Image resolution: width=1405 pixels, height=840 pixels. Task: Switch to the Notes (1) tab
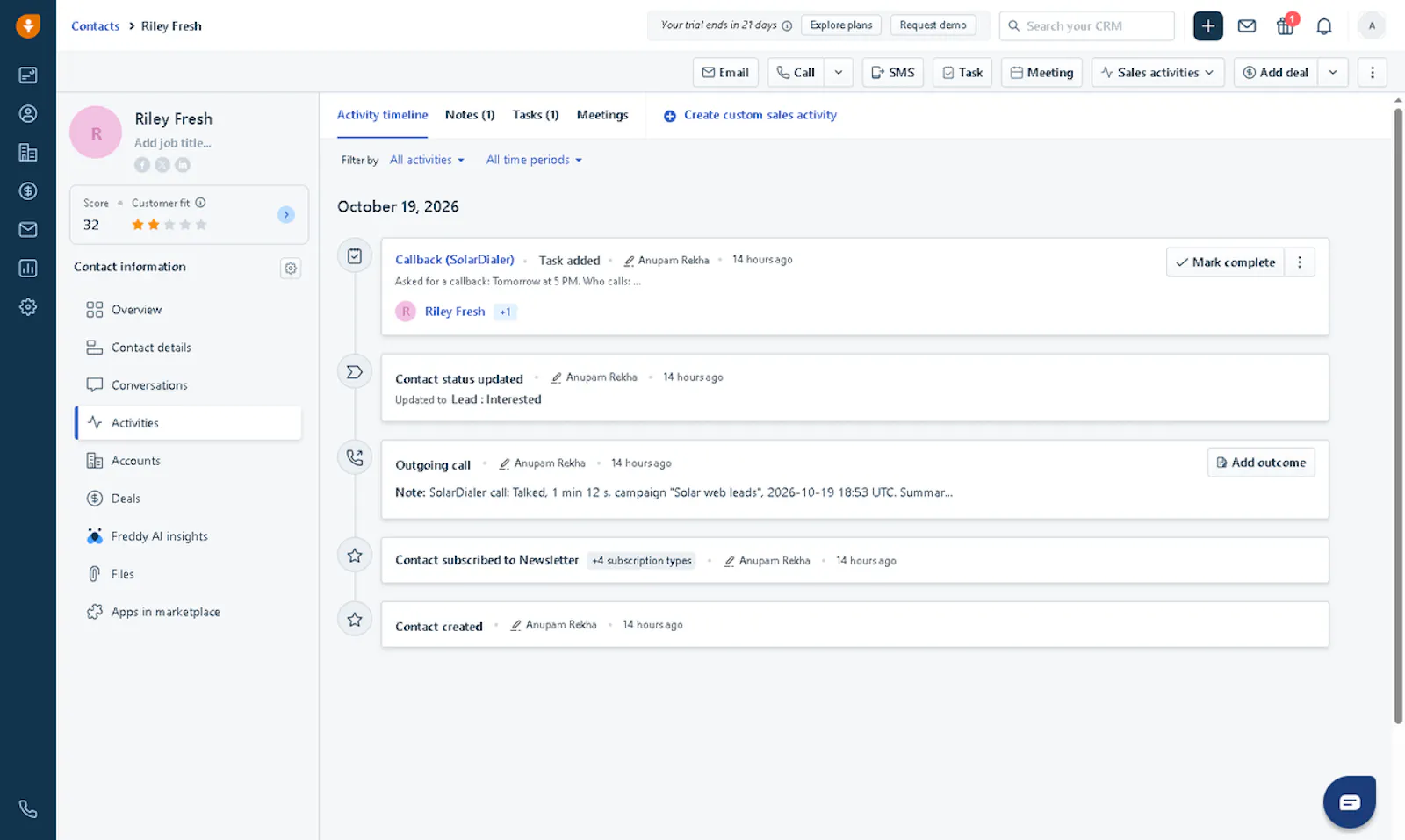click(x=470, y=115)
